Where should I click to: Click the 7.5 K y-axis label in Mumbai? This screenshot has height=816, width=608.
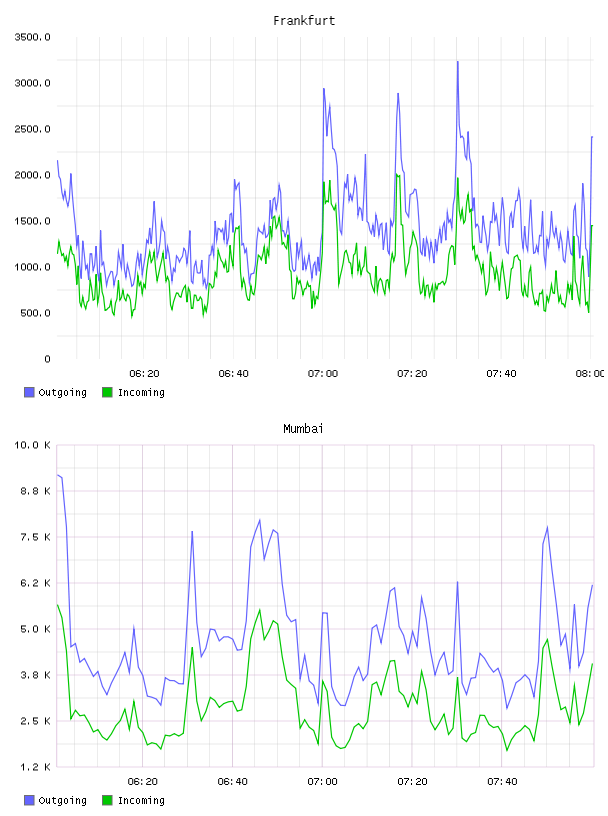coord(35,537)
